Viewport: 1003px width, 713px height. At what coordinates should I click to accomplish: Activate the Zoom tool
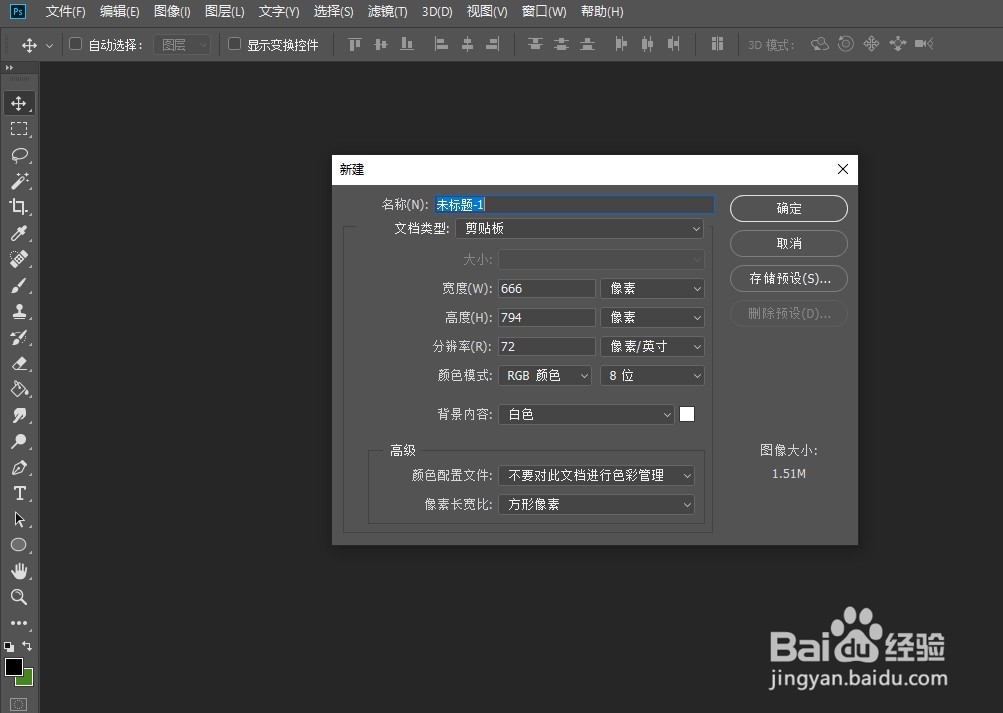21,597
